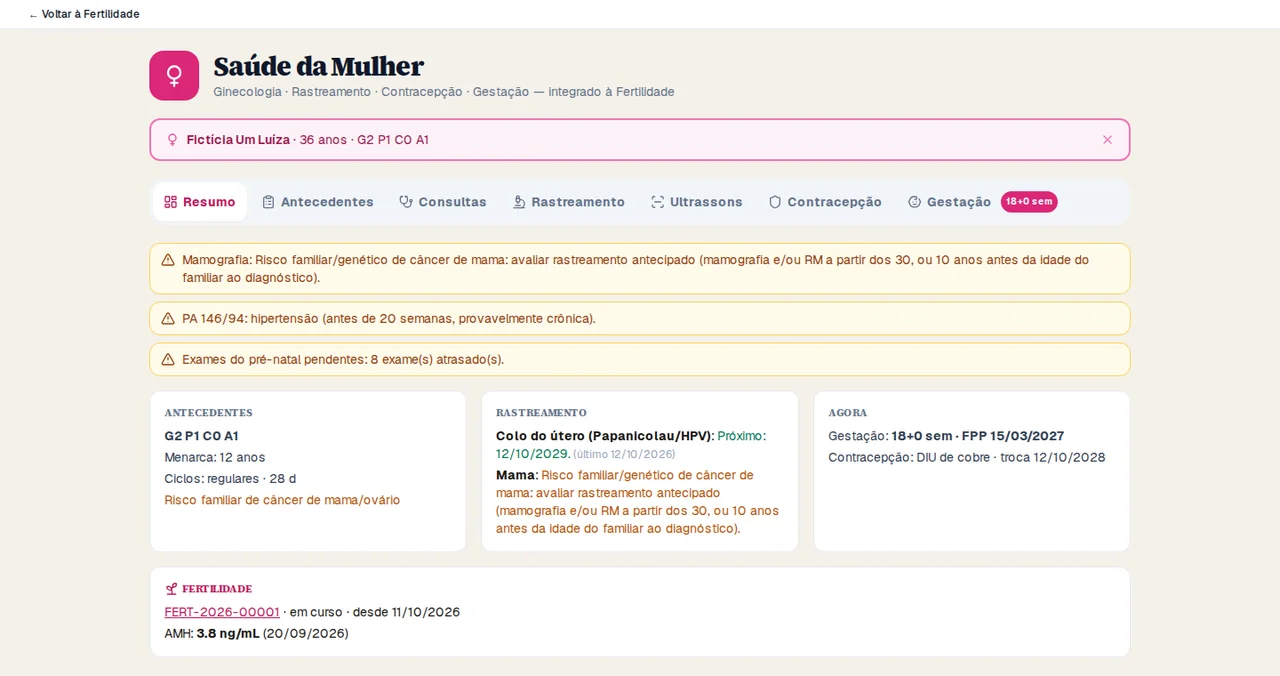Screen dimensions: 1280x676
Task: Click Contracepção: DIU de cobre line
Action: click(x=966, y=457)
